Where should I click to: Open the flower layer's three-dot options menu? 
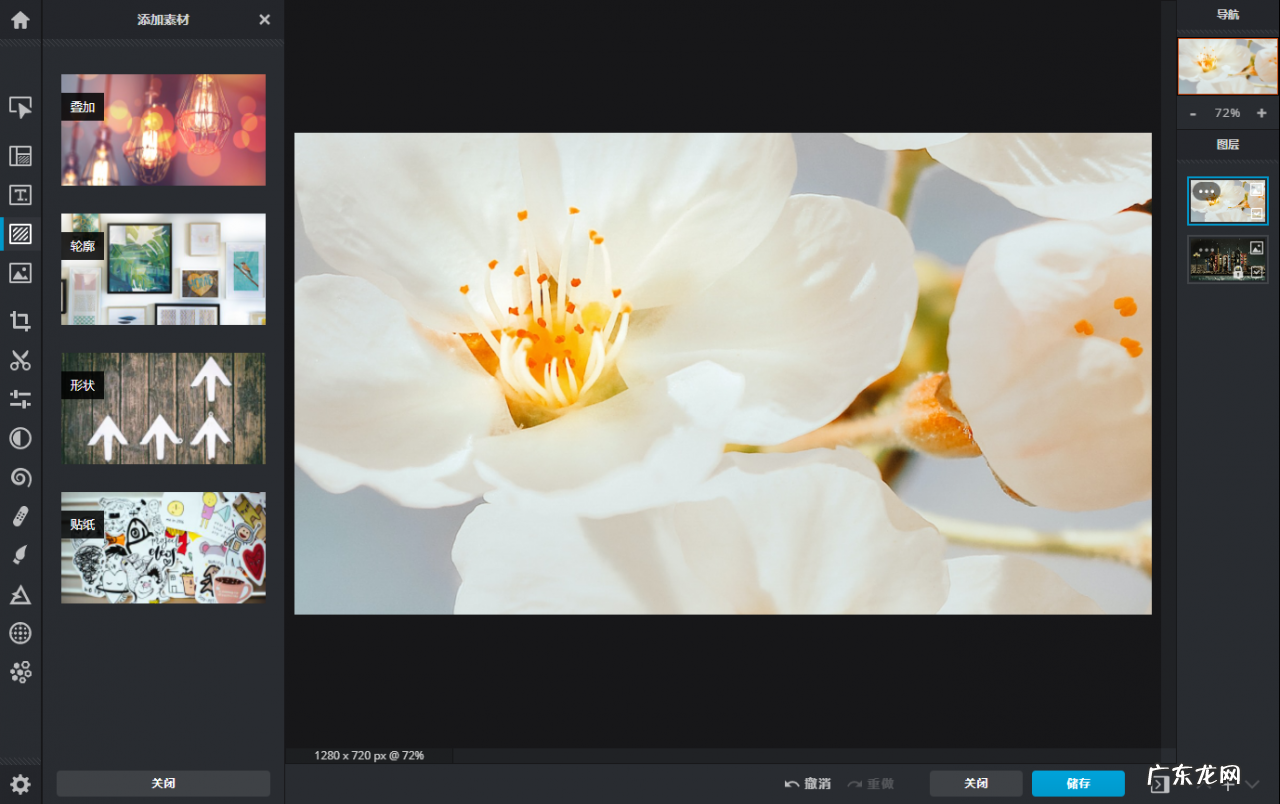pyautogui.click(x=1206, y=191)
